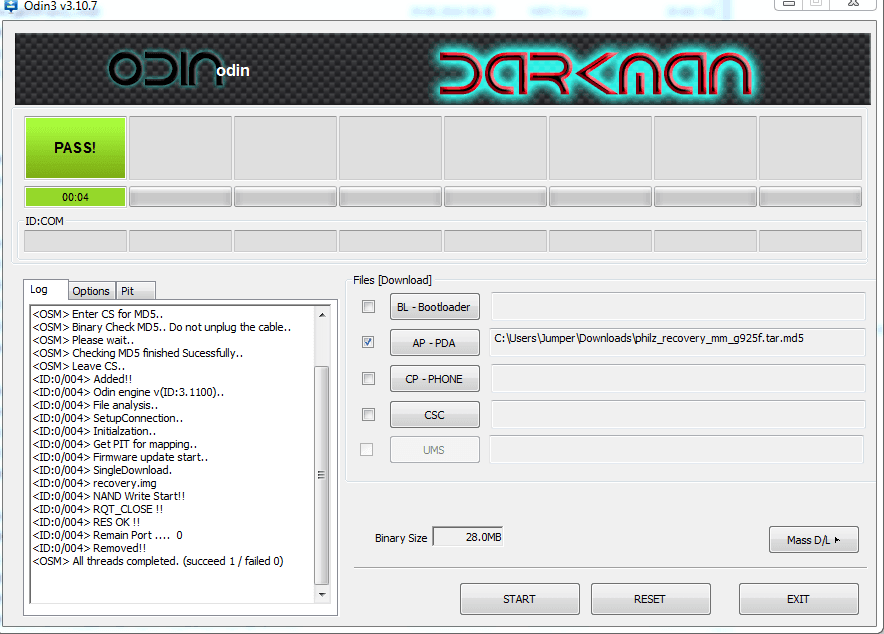This screenshot has height=634, width=884.
Task: Click the RESET button
Action: 651,599
